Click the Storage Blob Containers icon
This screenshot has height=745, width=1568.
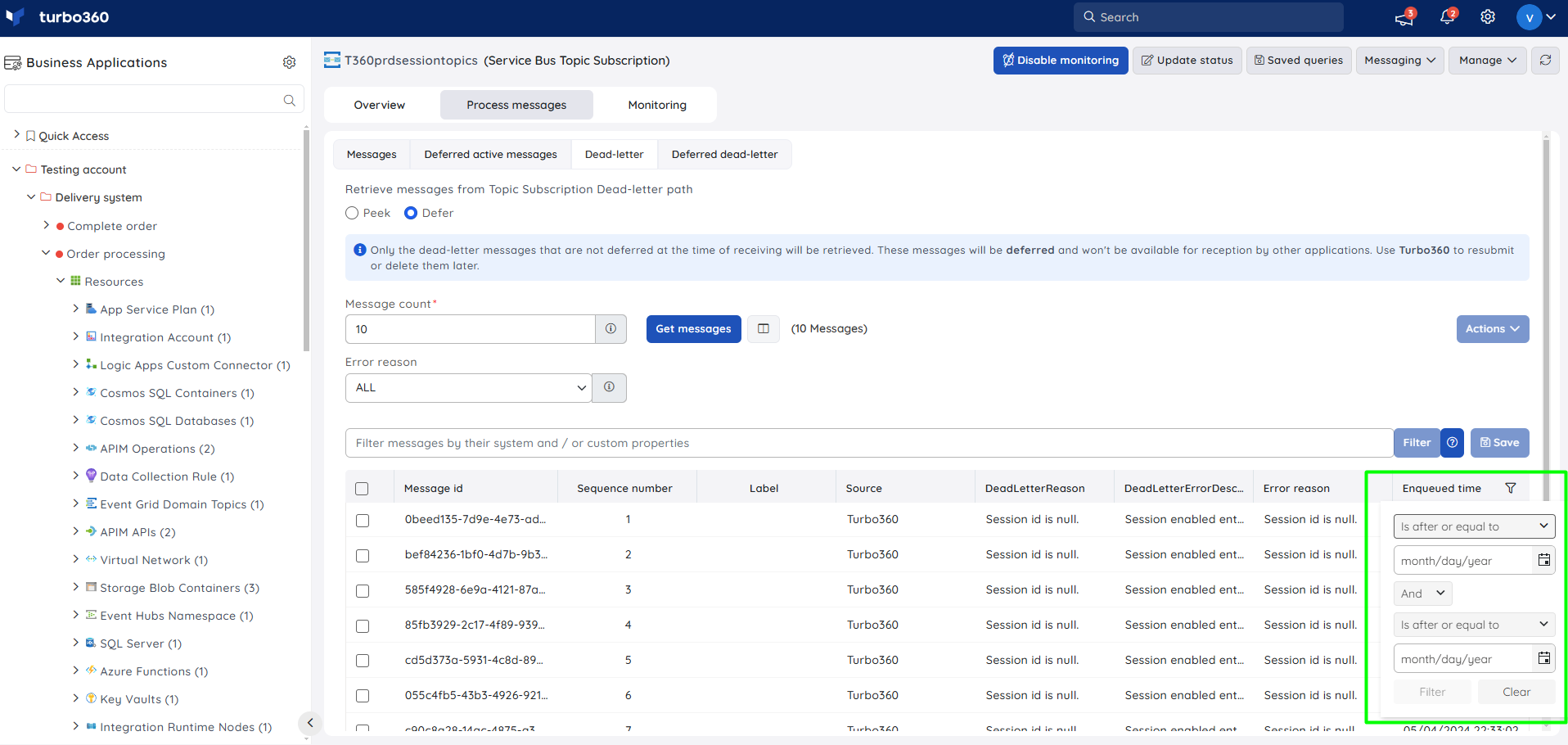click(92, 587)
